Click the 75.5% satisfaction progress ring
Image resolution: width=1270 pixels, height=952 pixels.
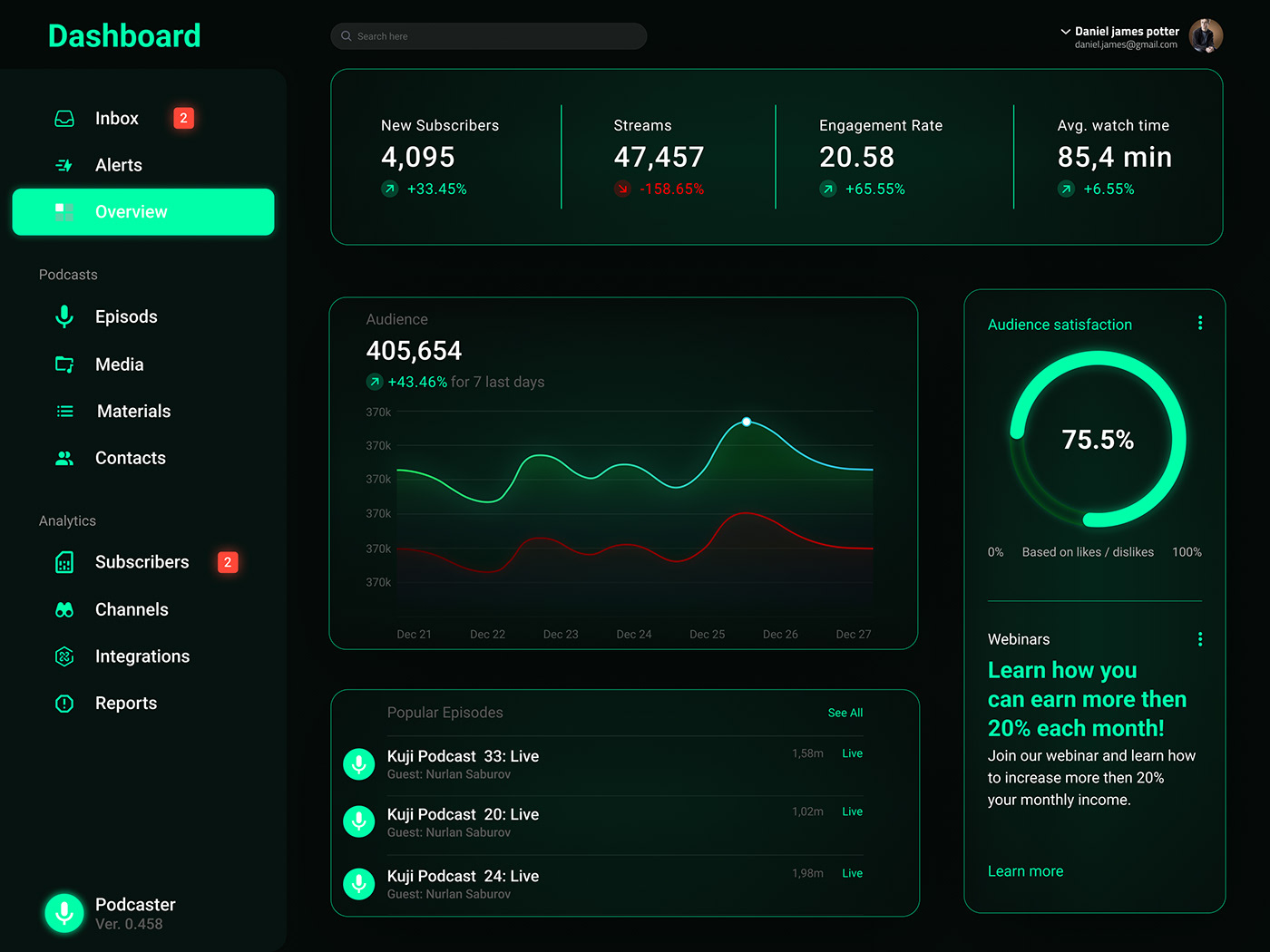[x=1097, y=440]
